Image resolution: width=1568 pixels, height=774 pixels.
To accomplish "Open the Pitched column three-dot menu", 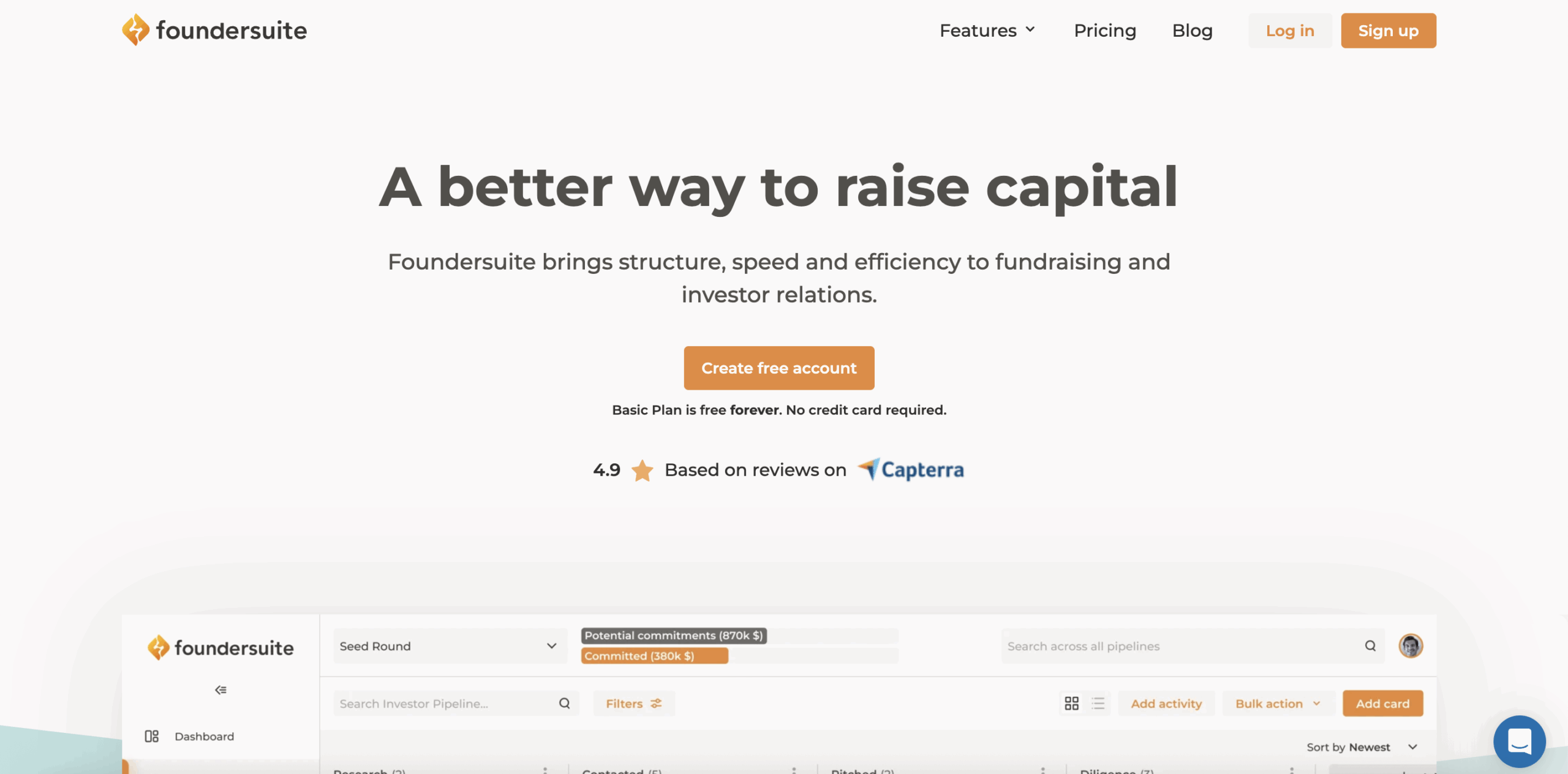I will pos(1042,770).
